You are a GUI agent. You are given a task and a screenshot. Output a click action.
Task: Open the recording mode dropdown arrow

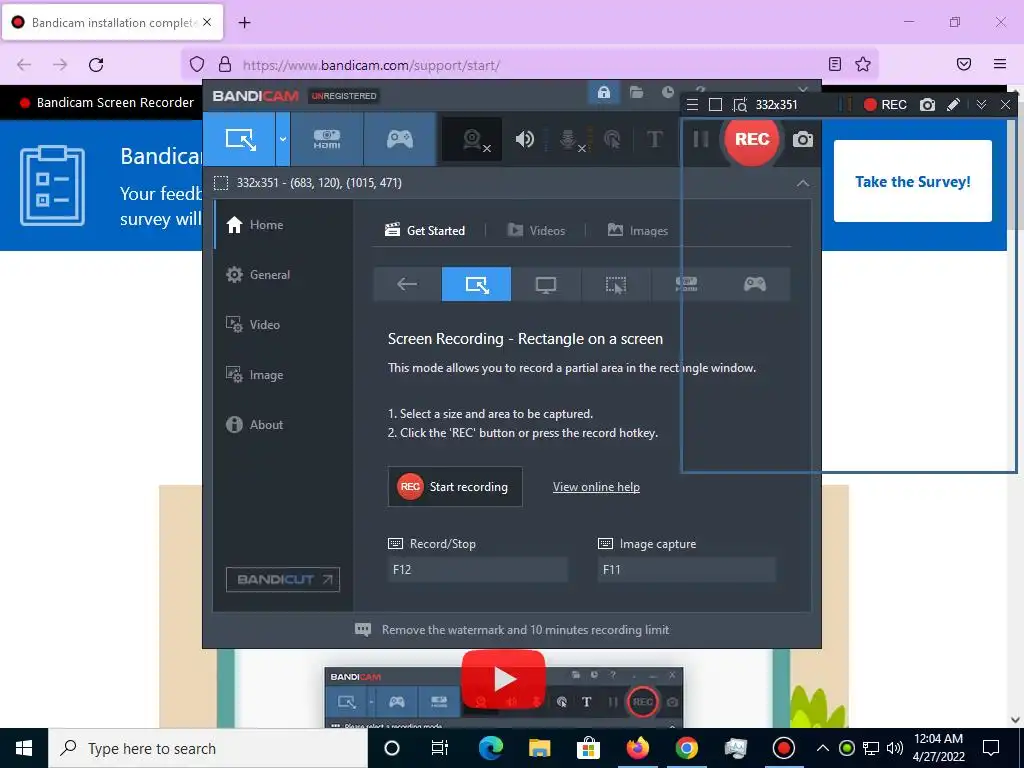pos(283,139)
